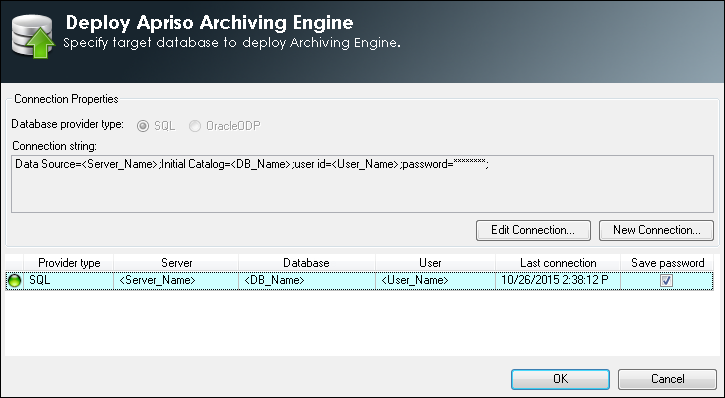This screenshot has width=725, height=398.
Task: Select the 10/26/2015 last connection cell
Action: (x=558, y=280)
